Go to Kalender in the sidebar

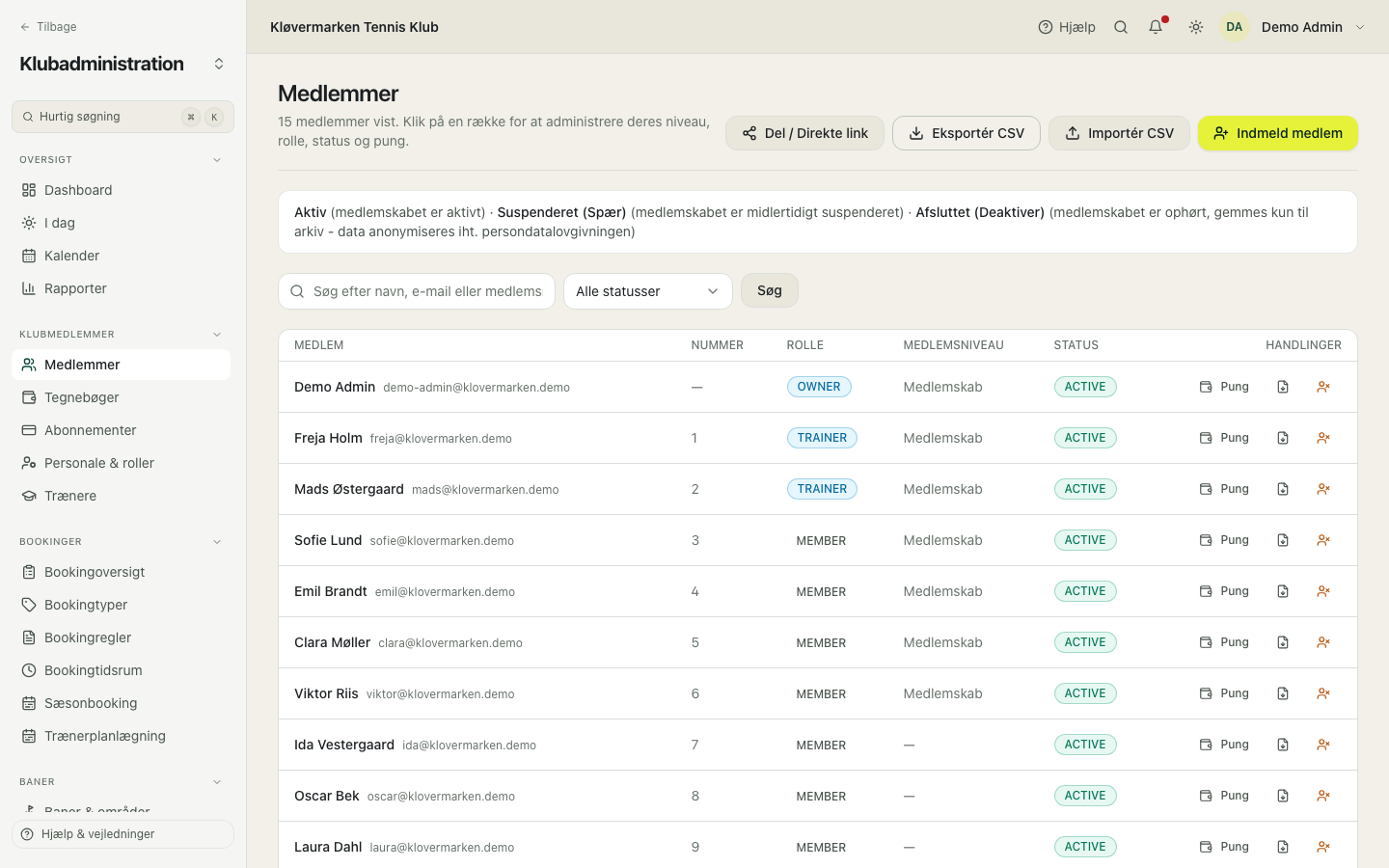(x=121, y=256)
